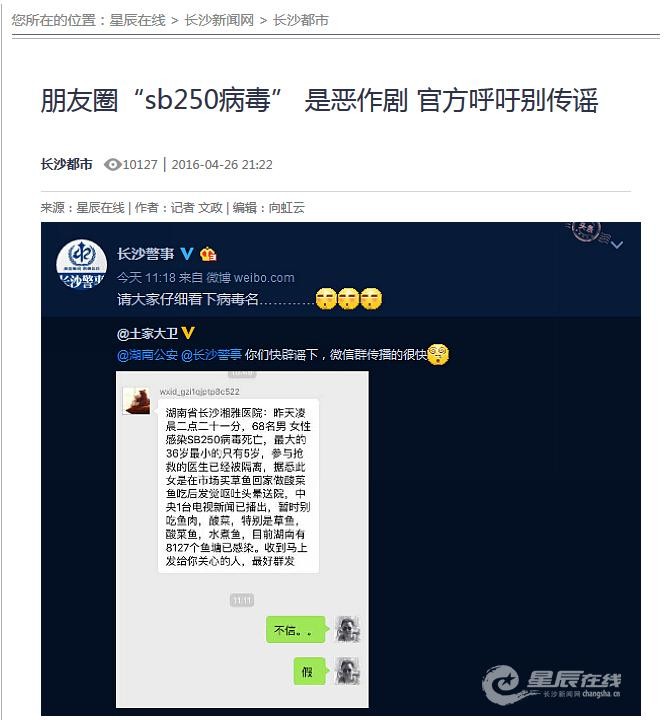This screenshot has width=669, height=720.
Task: Open the @长沙警事 mention link
Action: pos(211,354)
